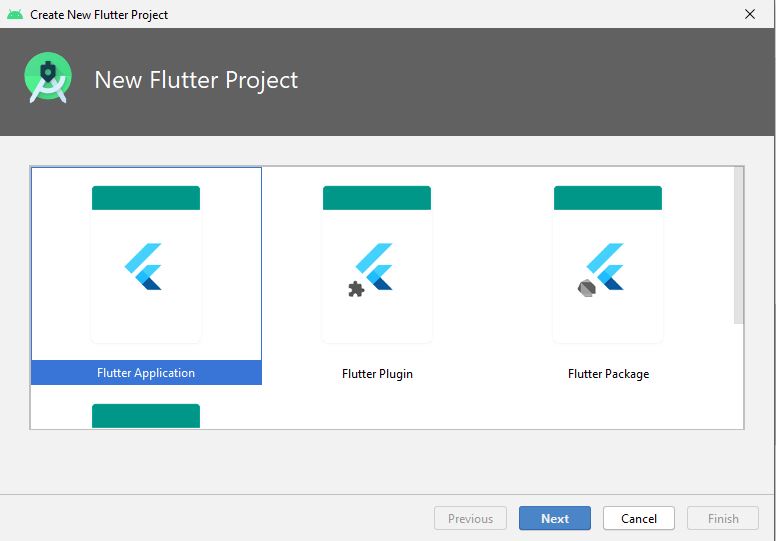The image size is (776, 541).
Task: Click the puzzle piece icon on the Plugin template
Action: pos(355,289)
